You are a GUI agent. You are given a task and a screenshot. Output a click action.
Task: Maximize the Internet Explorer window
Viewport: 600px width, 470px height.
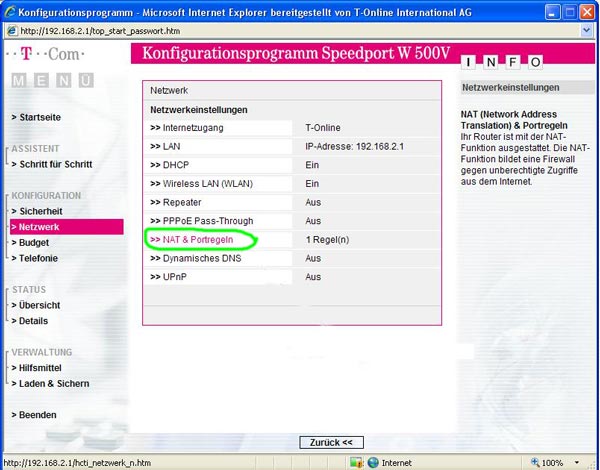point(569,12)
